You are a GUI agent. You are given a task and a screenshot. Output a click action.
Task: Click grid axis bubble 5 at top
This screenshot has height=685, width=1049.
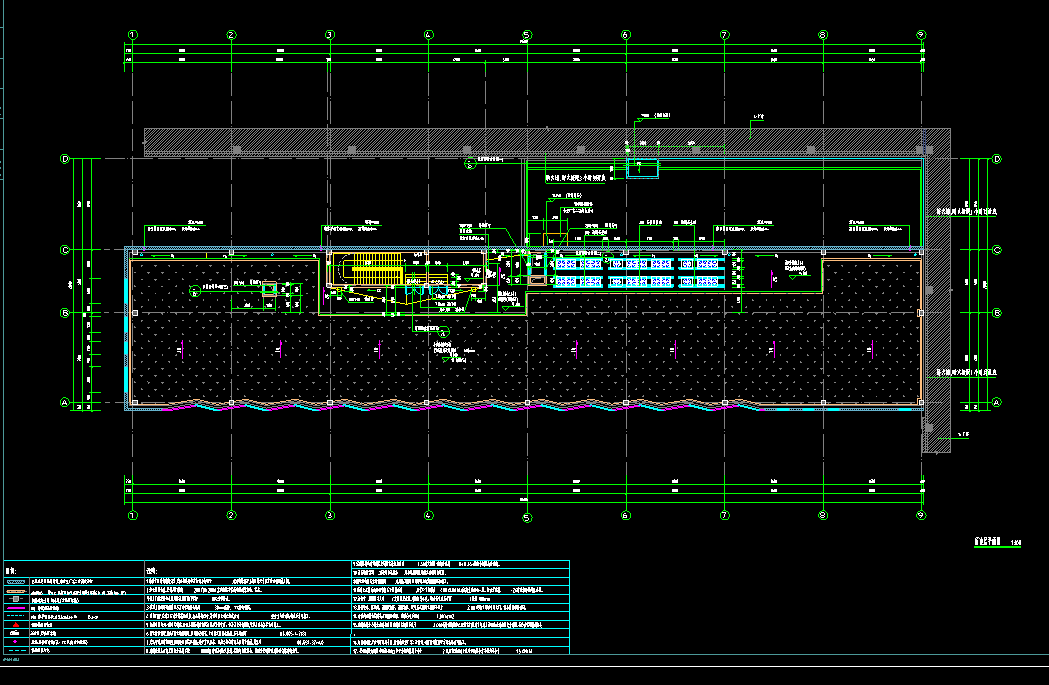(x=527, y=35)
